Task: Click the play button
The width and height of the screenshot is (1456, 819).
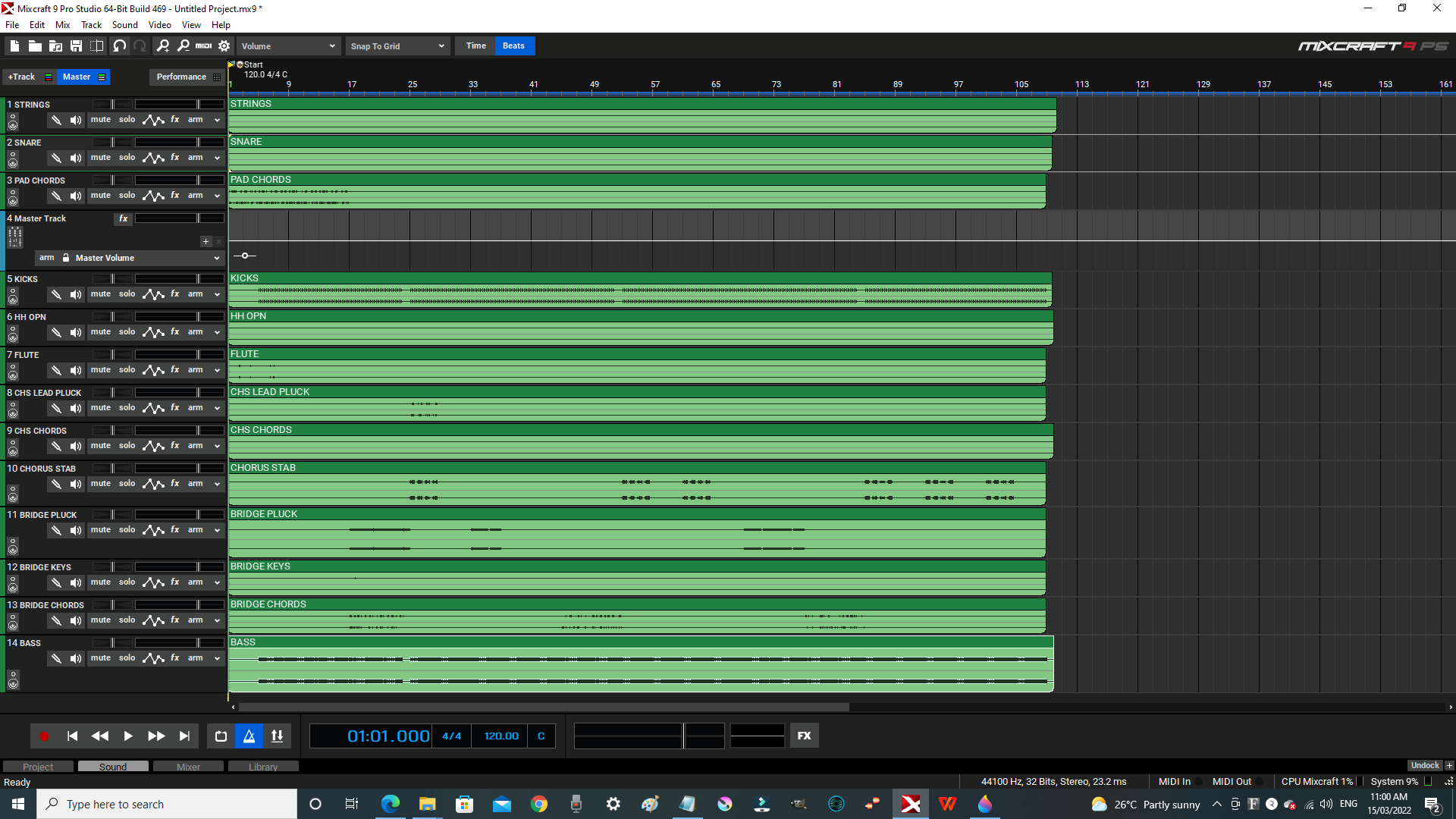Action: (128, 736)
